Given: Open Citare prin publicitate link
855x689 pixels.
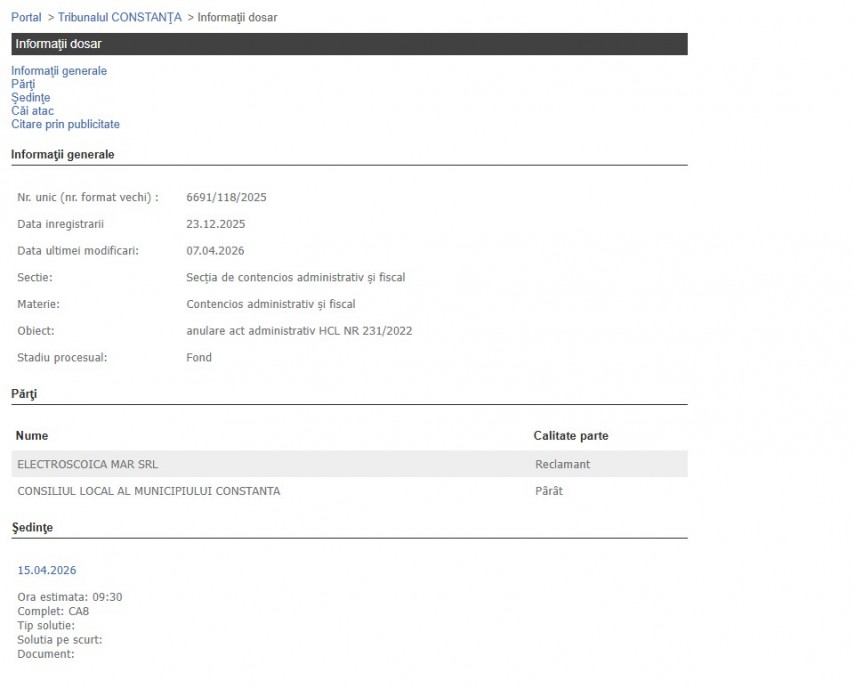Looking at the screenshot, I should point(65,125).
